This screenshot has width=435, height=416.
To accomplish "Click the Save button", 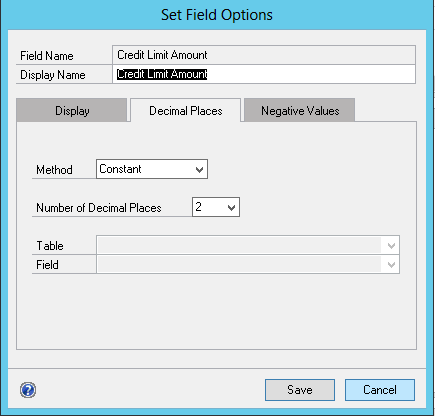I will (300, 390).
